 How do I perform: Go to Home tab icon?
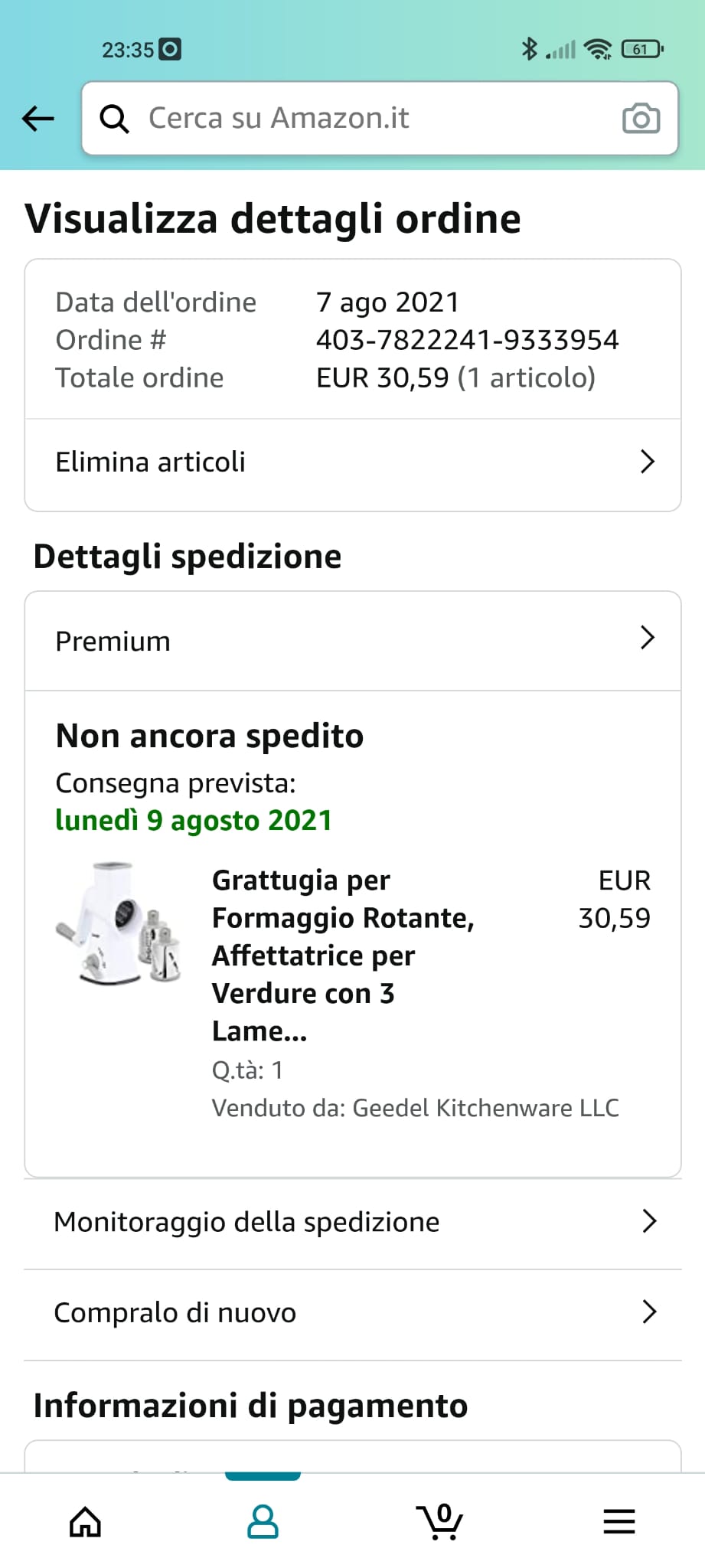(x=85, y=1521)
